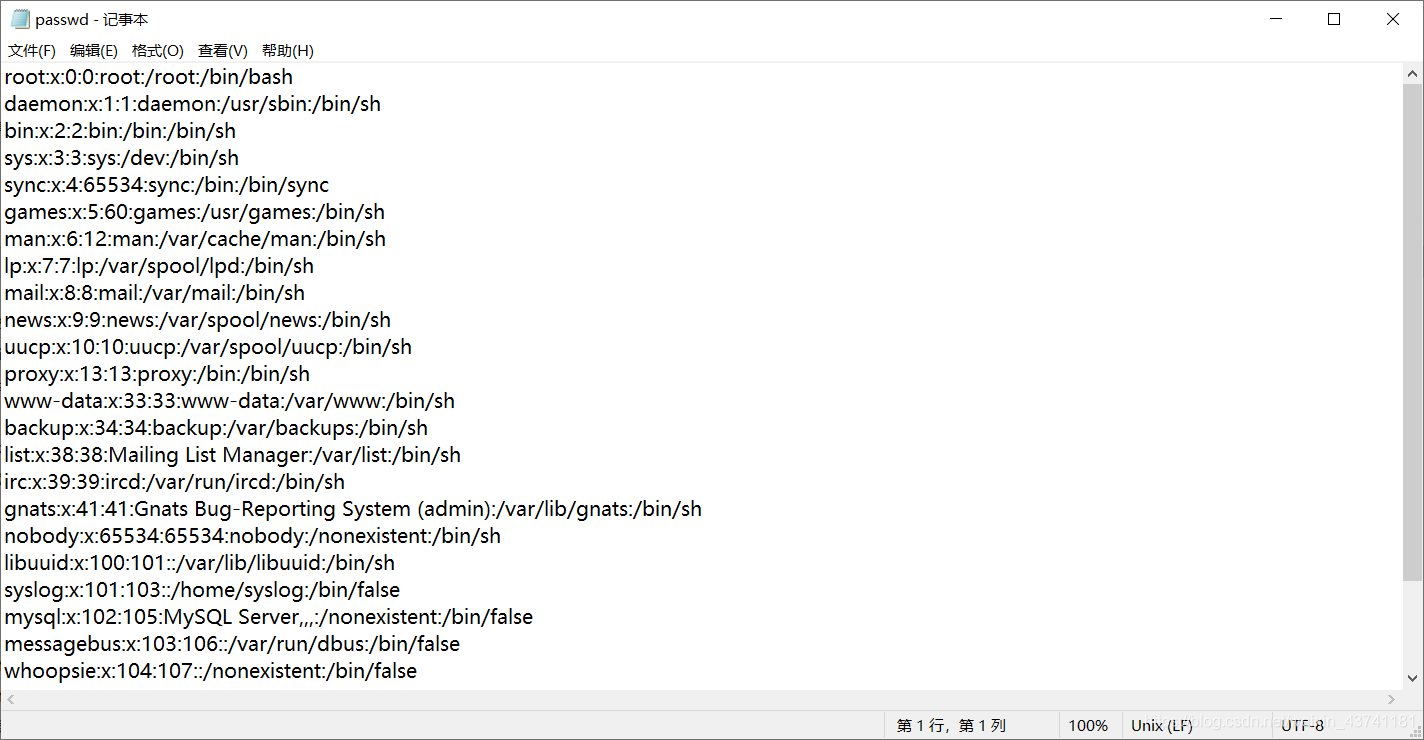Open the 编辑(E) menu
Viewport: 1424px width, 740px height.
(93, 50)
